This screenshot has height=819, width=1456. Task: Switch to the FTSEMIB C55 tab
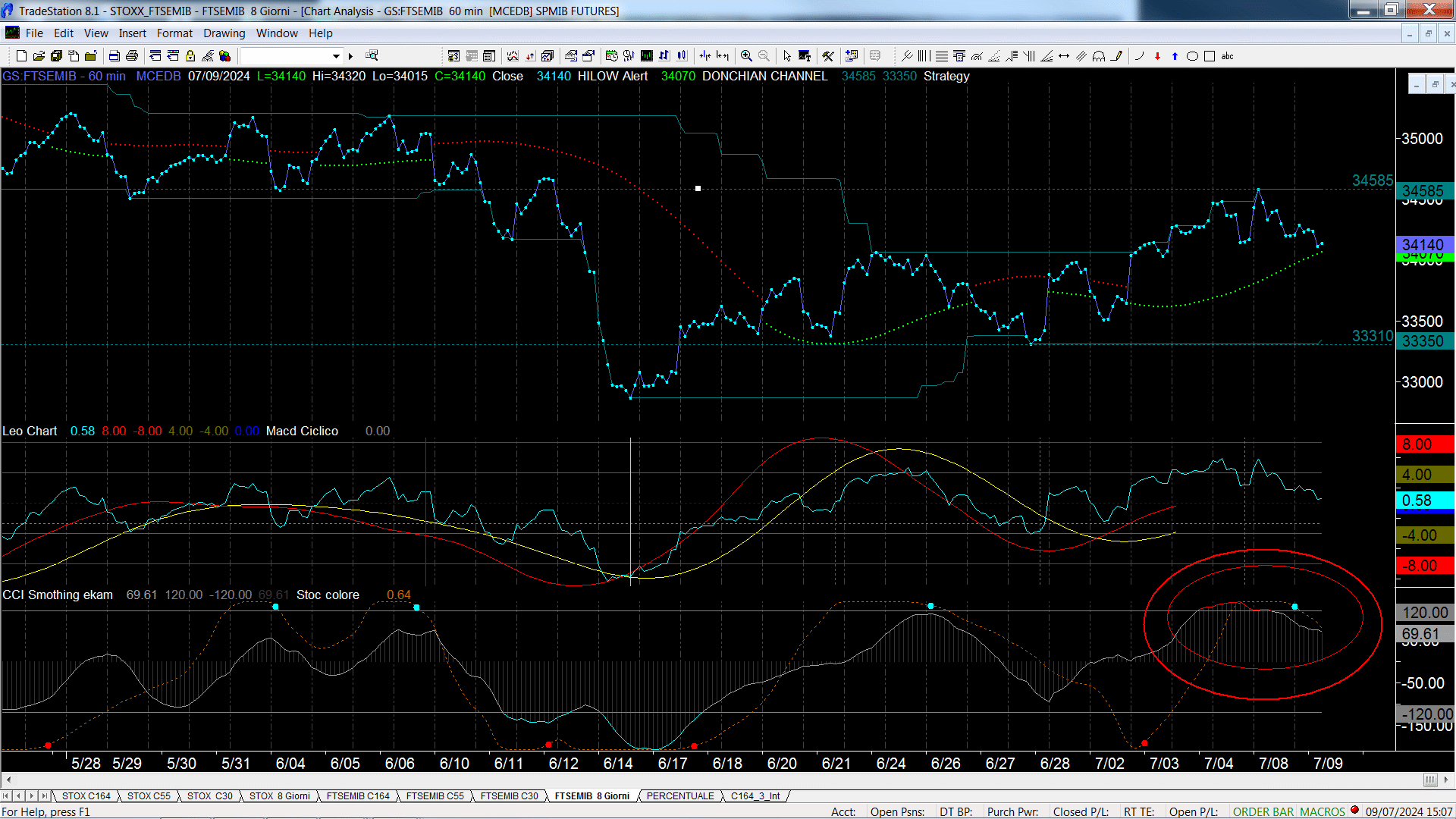click(x=435, y=796)
